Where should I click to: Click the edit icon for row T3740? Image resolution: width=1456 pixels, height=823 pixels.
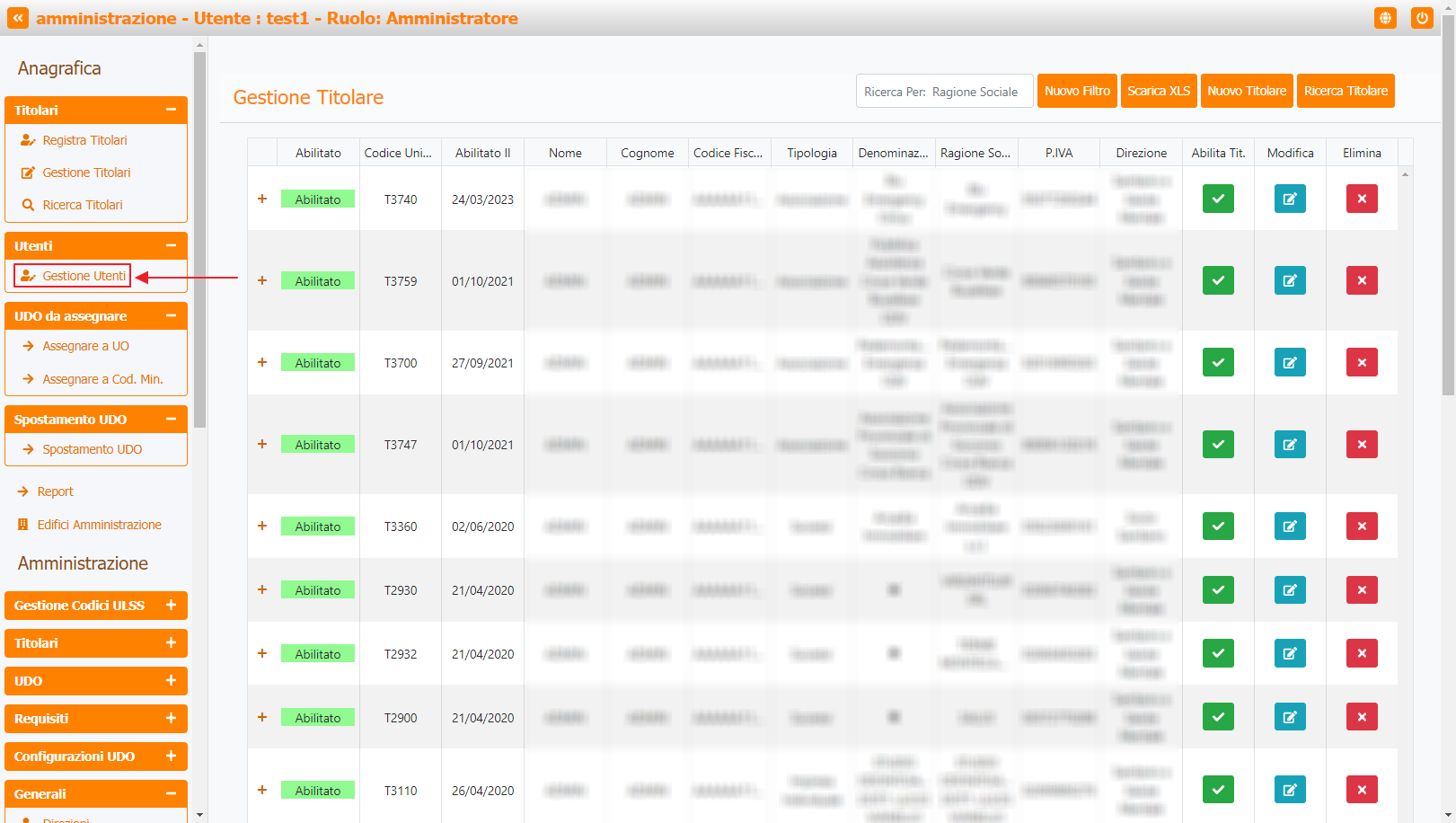point(1290,199)
